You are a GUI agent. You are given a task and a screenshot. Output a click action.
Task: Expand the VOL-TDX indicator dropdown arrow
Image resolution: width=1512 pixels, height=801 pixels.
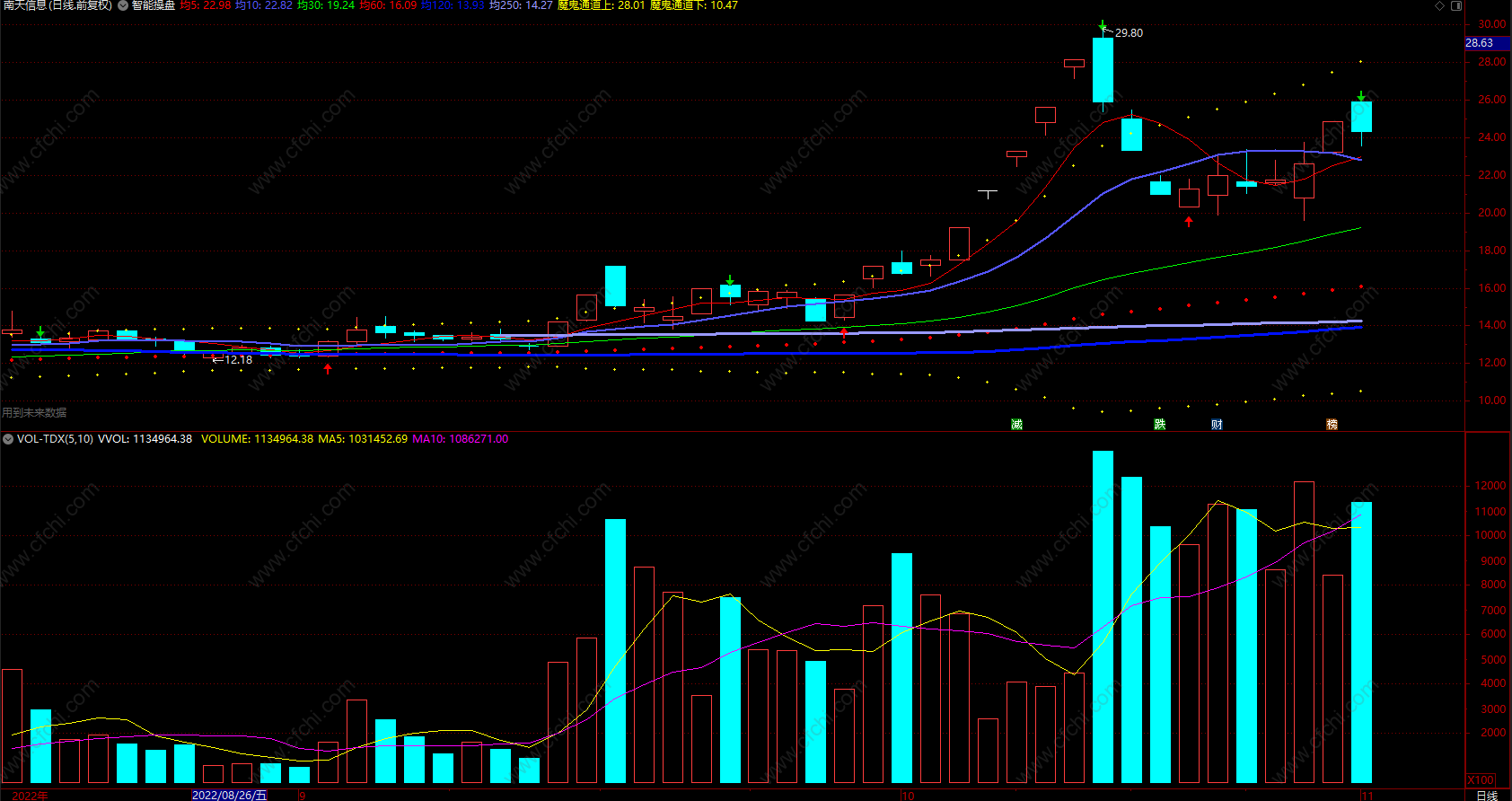pyautogui.click(x=8, y=439)
